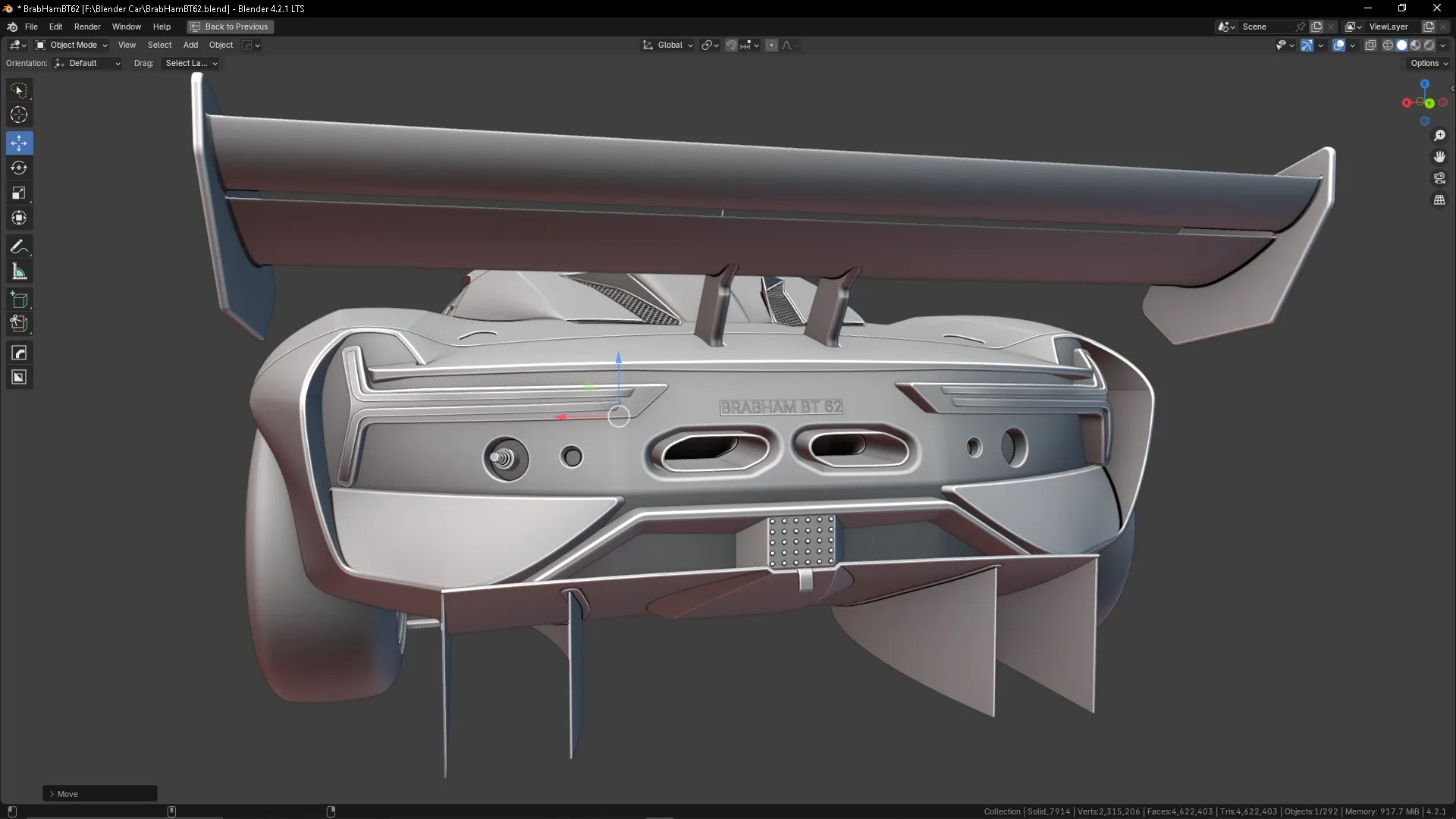Screen dimensions: 1456x819
Task: Select the Measure tool
Action: point(19,271)
